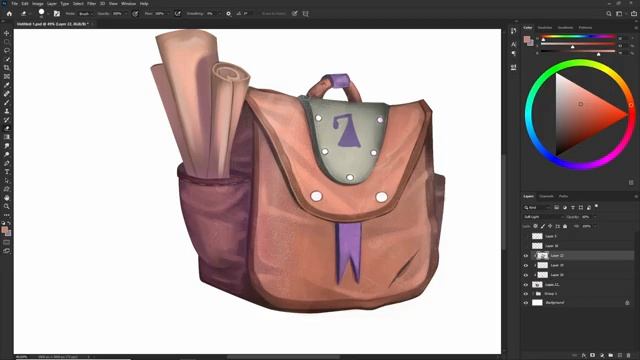Open the Image menu
This screenshot has height=360, width=640.
tap(38, 4)
